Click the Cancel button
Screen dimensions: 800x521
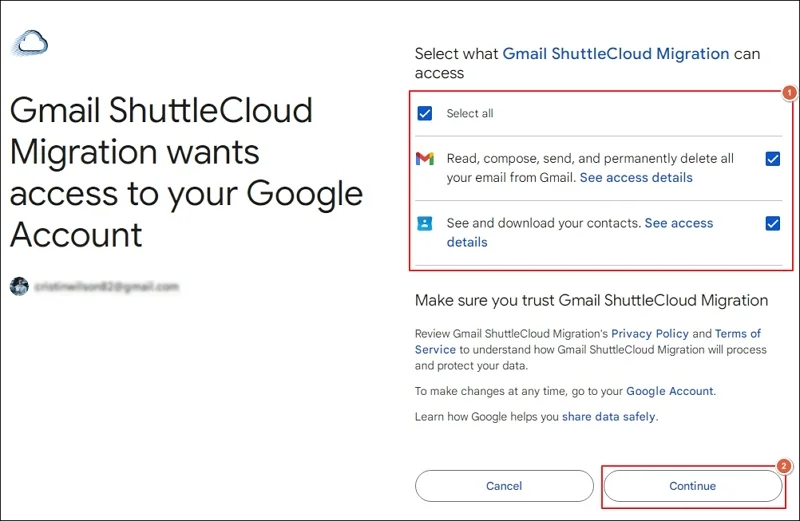coord(504,486)
